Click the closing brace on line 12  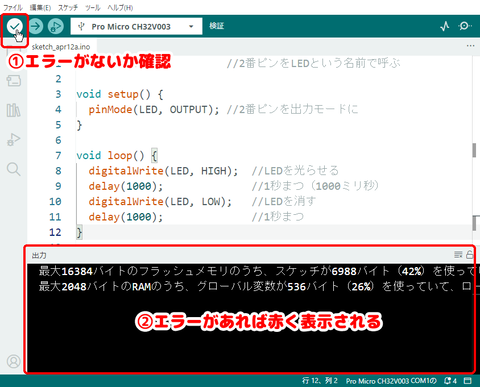(79, 232)
